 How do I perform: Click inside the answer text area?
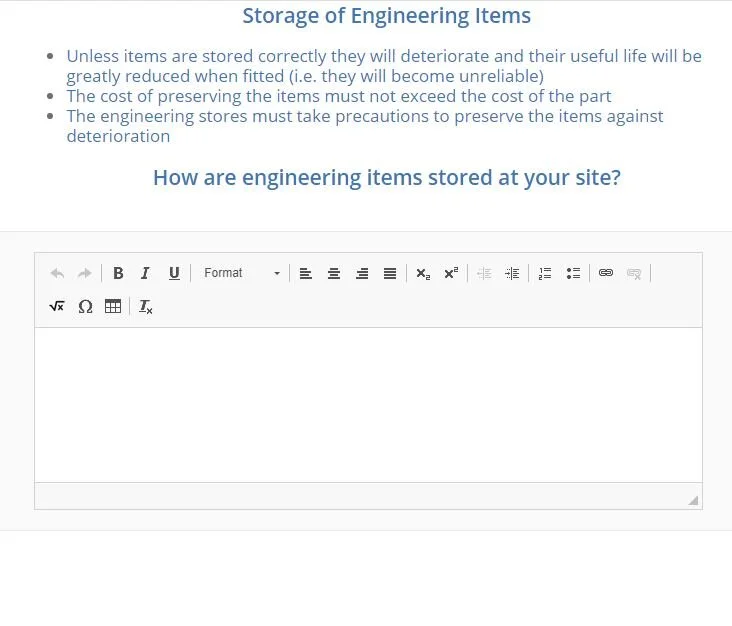[x=368, y=405]
